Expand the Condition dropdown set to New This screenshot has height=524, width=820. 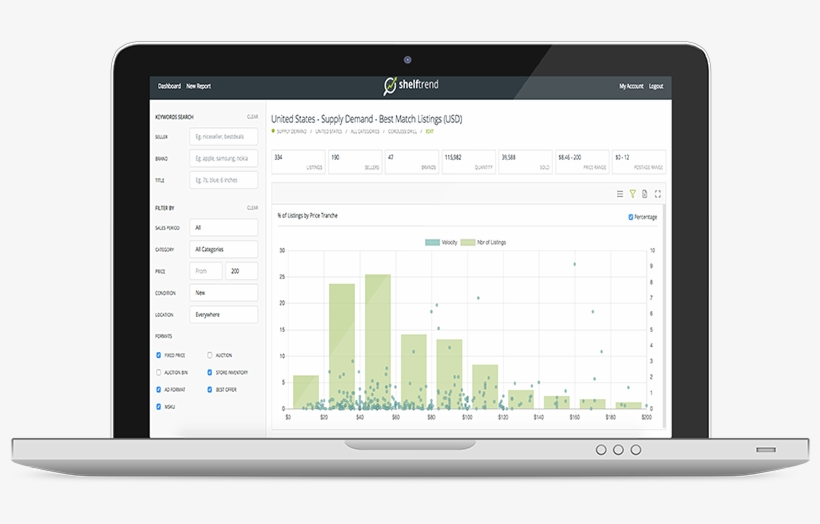point(224,293)
